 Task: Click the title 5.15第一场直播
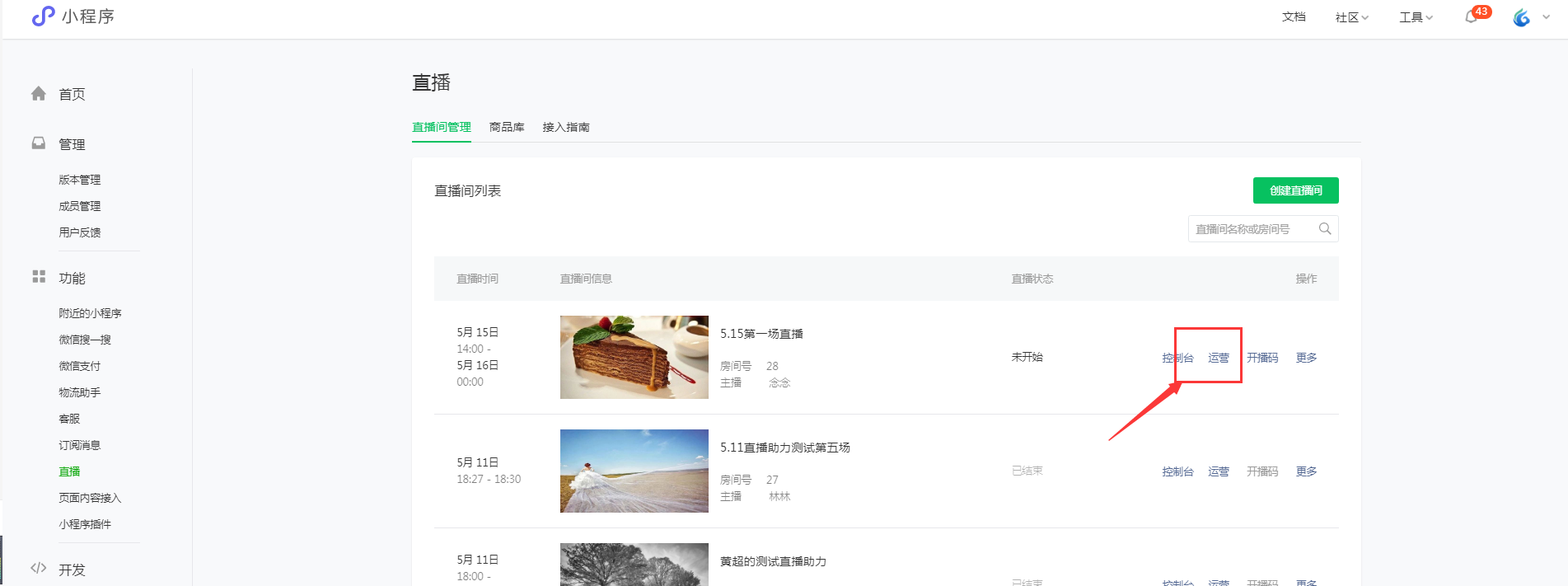coord(761,334)
